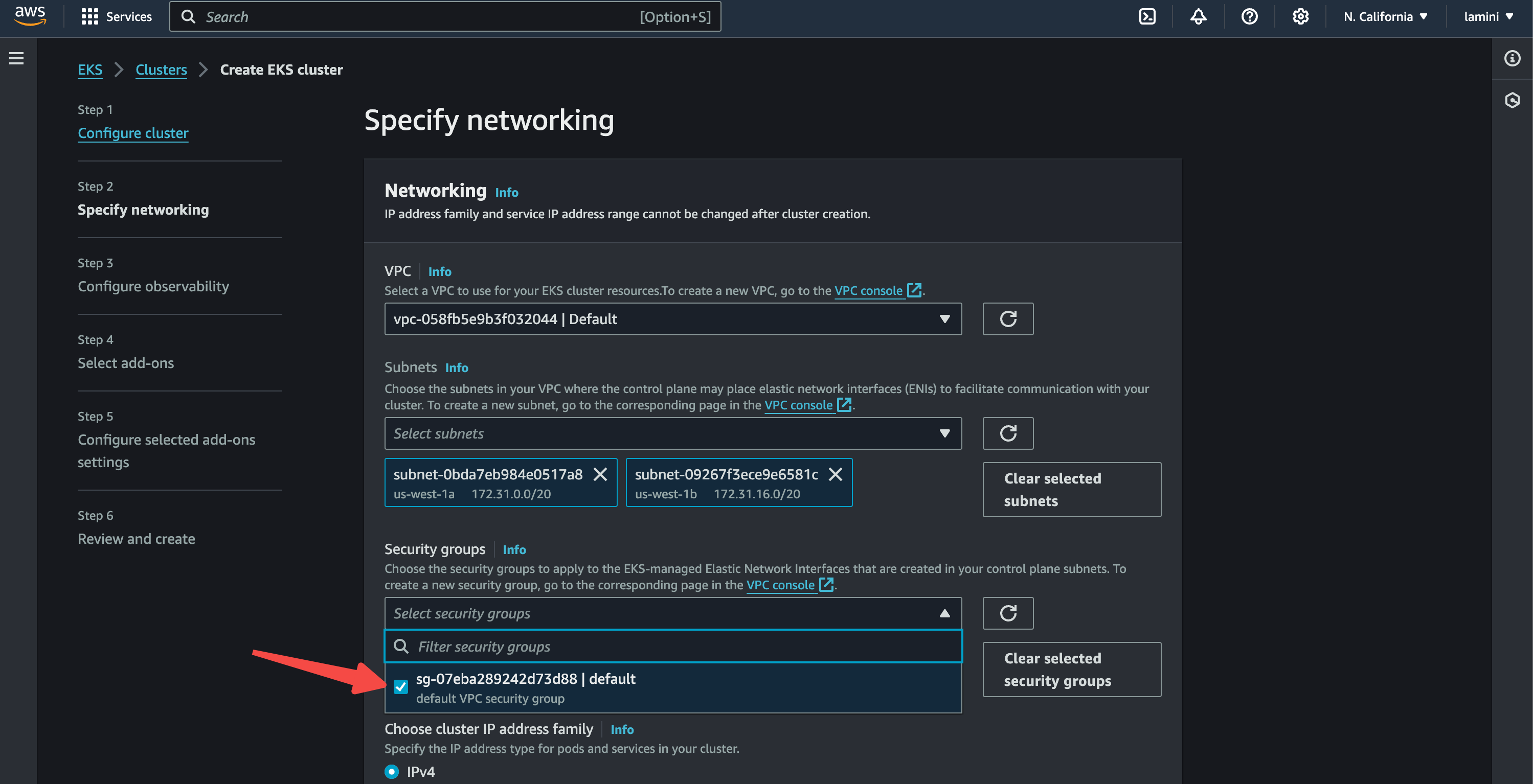Screen dimensions: 1533x784
Task: Open the Services grid menu
Action: [x=116, y=17]
